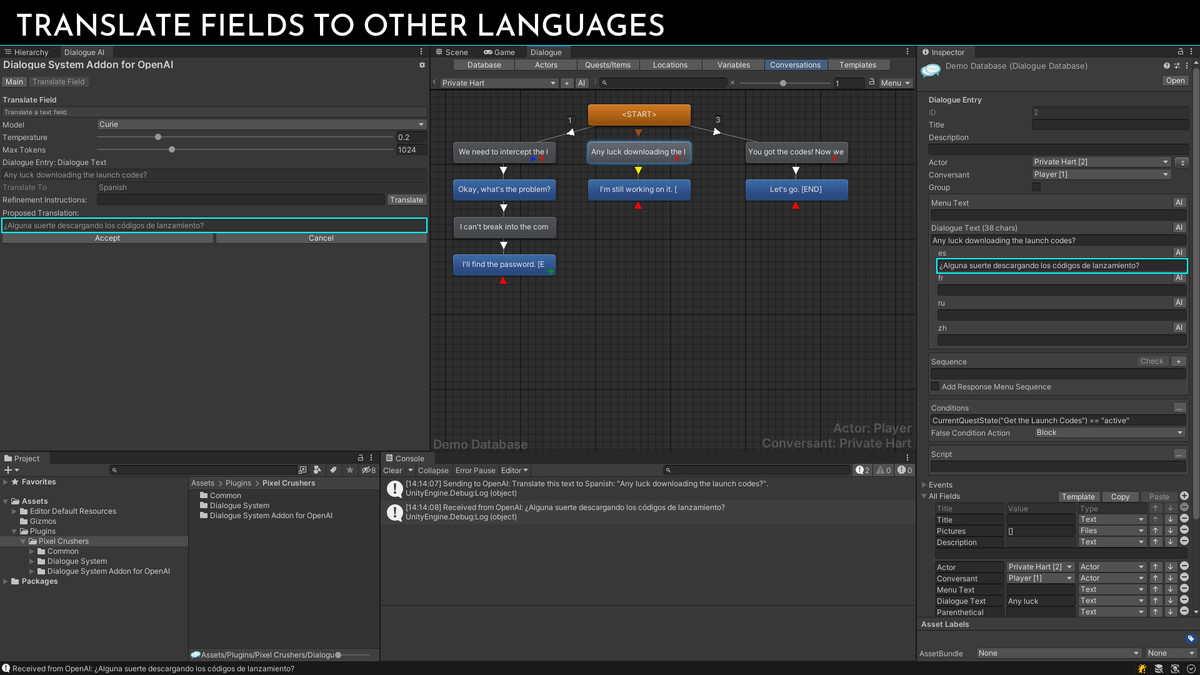1200x675 pixels.
Task: Toggle console error count filter
Action: click(904, 470)
